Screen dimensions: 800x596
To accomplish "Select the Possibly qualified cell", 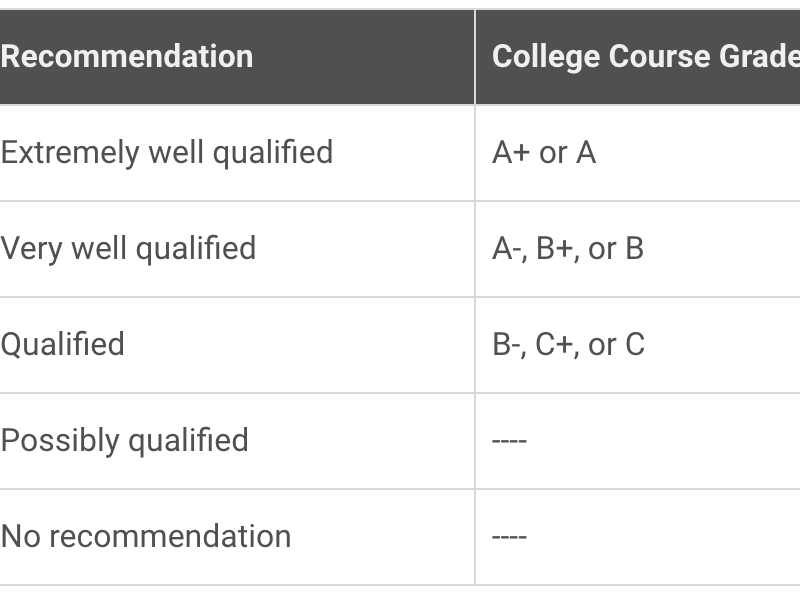I will [x=237, y=440].
